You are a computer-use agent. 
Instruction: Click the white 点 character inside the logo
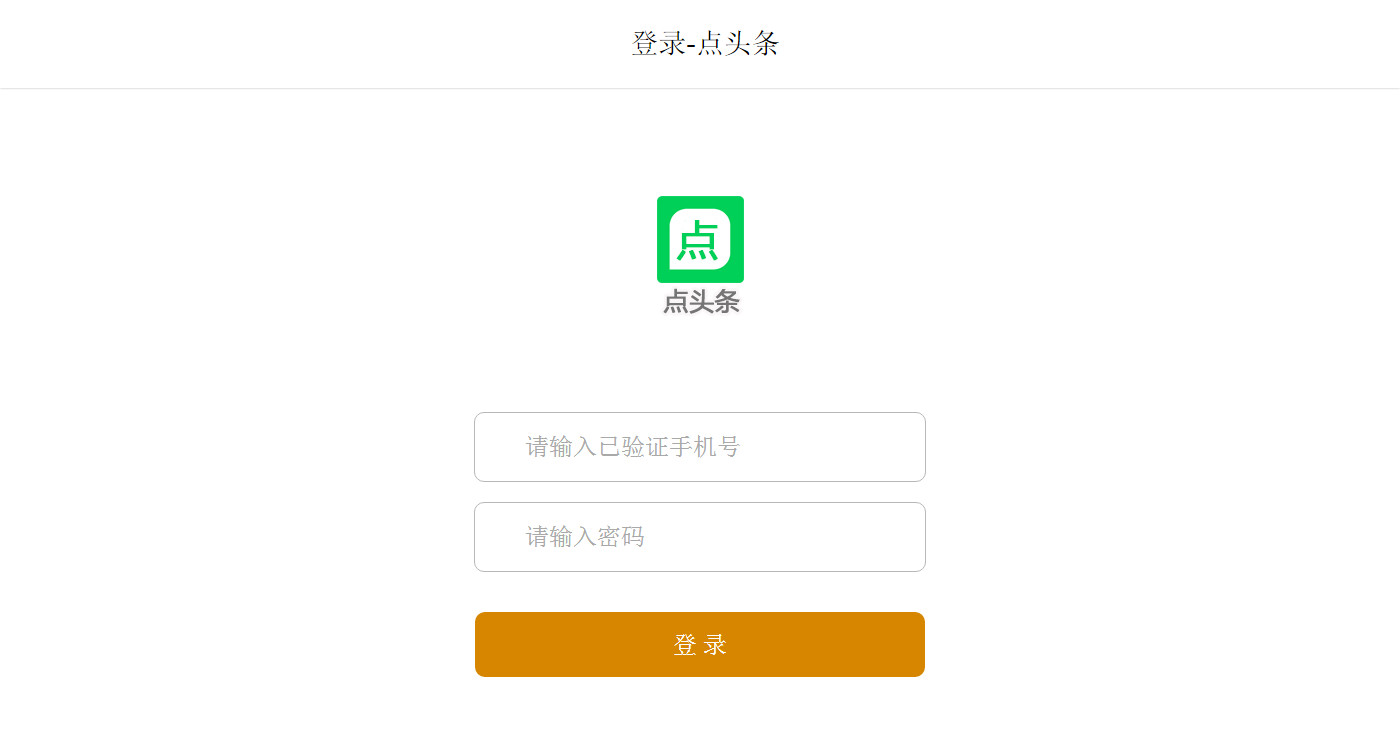pos(699,240)
